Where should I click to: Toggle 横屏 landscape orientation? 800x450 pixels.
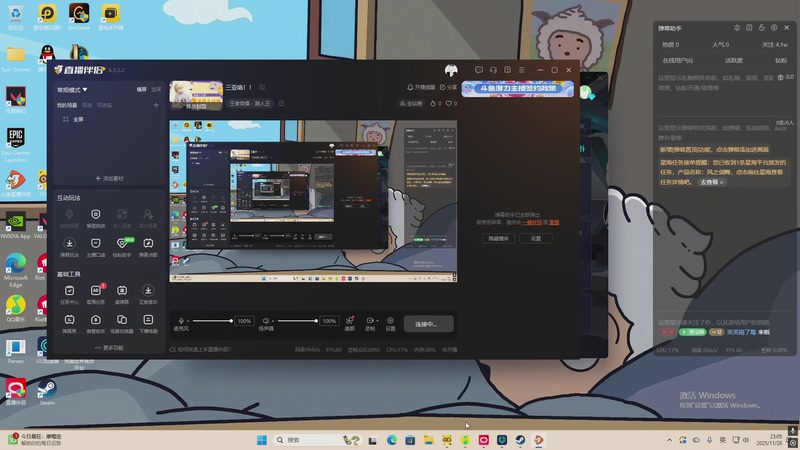(141, 89)
